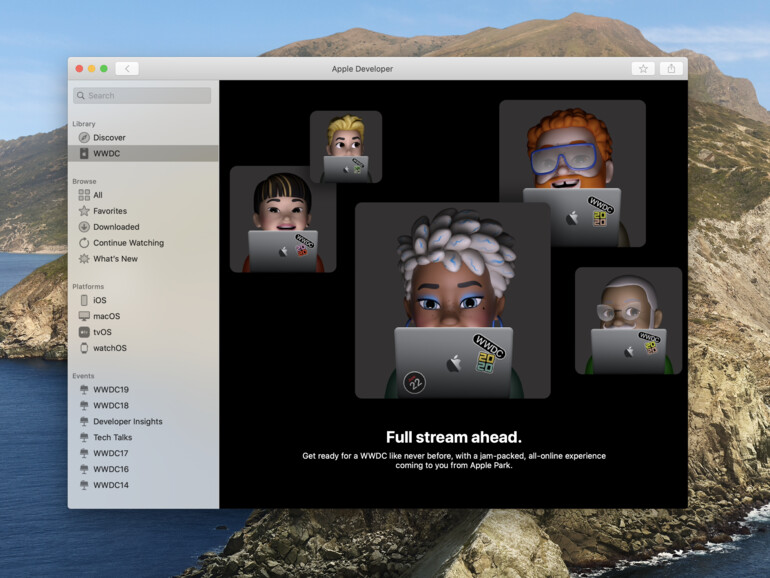Select the WWDC label in Library
Image resolution: width=770 pixels, height=578 pixels.
tap(107, 153)
